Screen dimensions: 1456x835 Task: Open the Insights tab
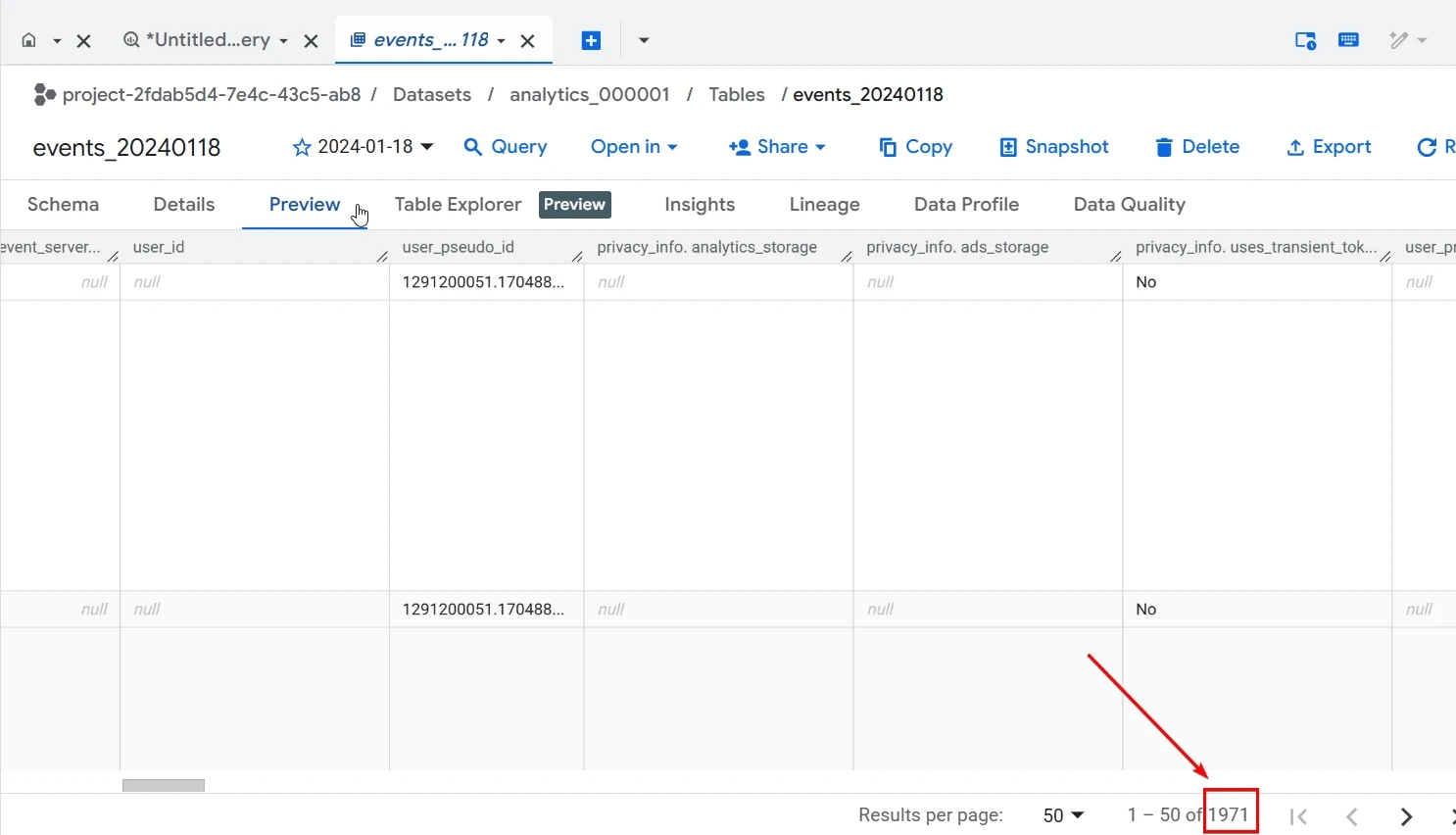point(700,205)
